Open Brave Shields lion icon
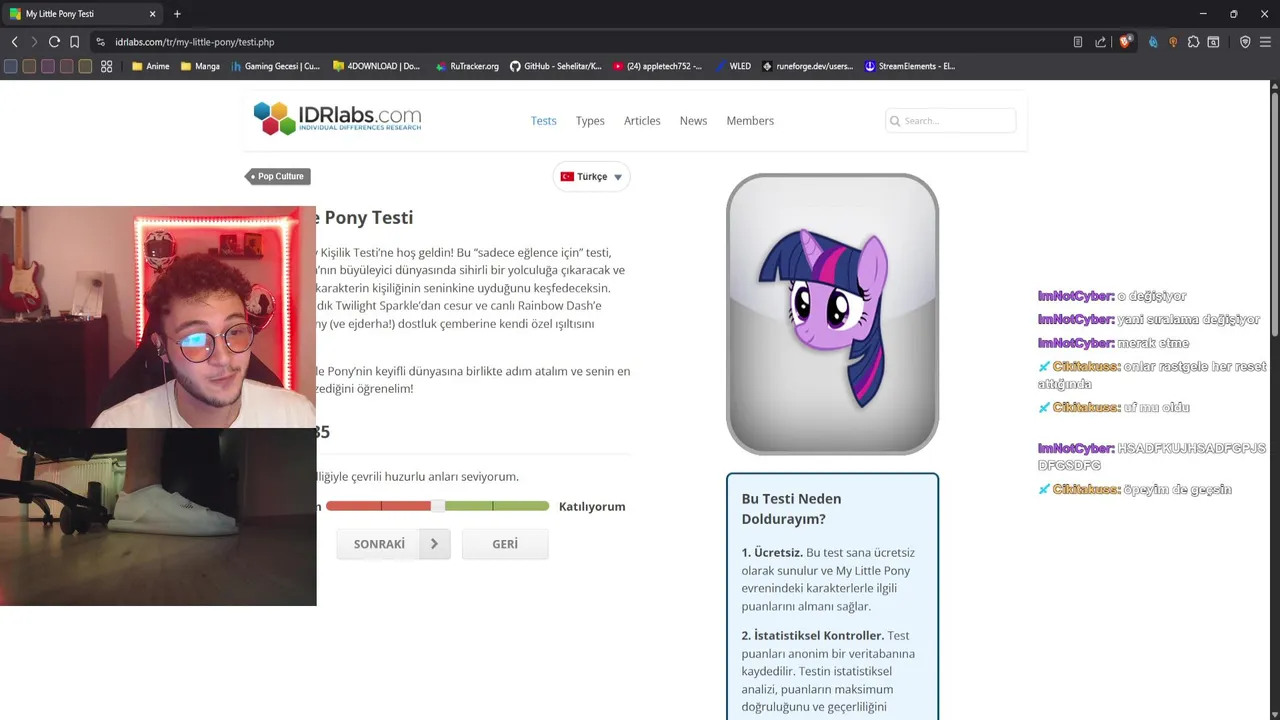 [1126, 42]
